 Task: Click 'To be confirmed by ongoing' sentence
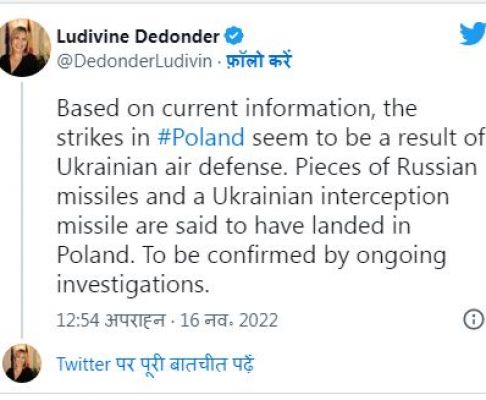click(294, 255)
